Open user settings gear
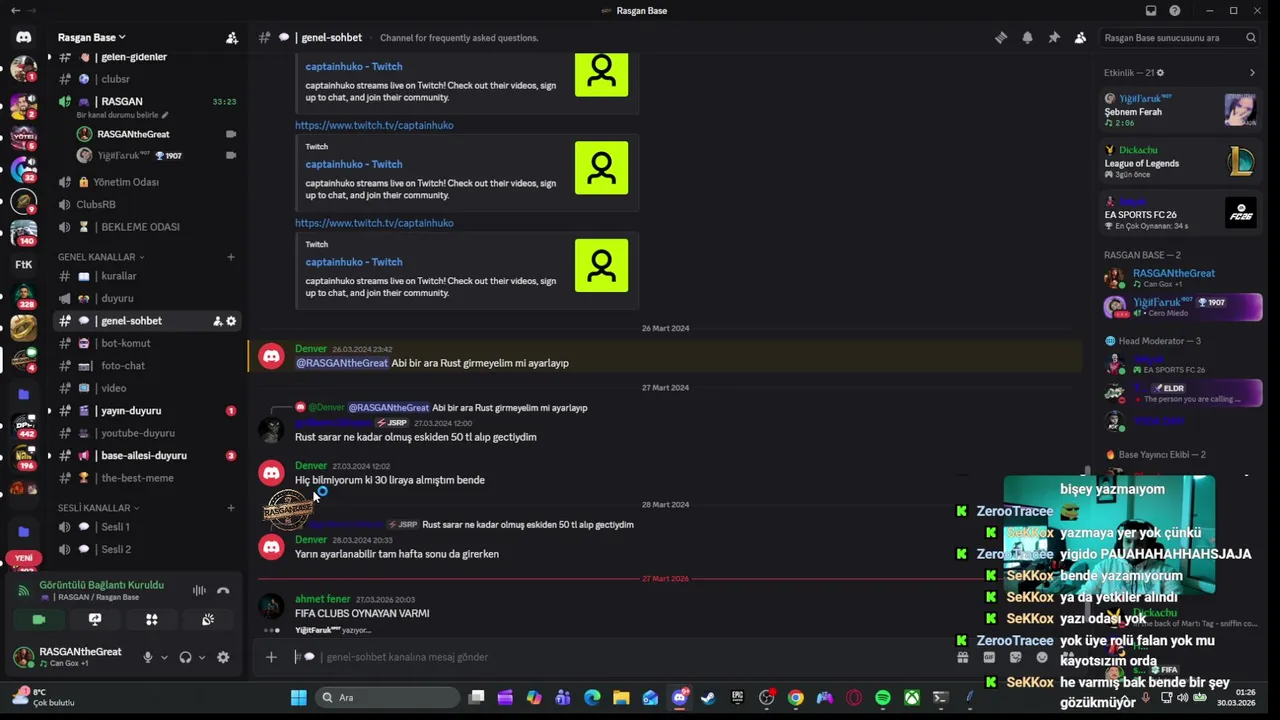This screenshot has width=1280, height=720. (223, 657)
